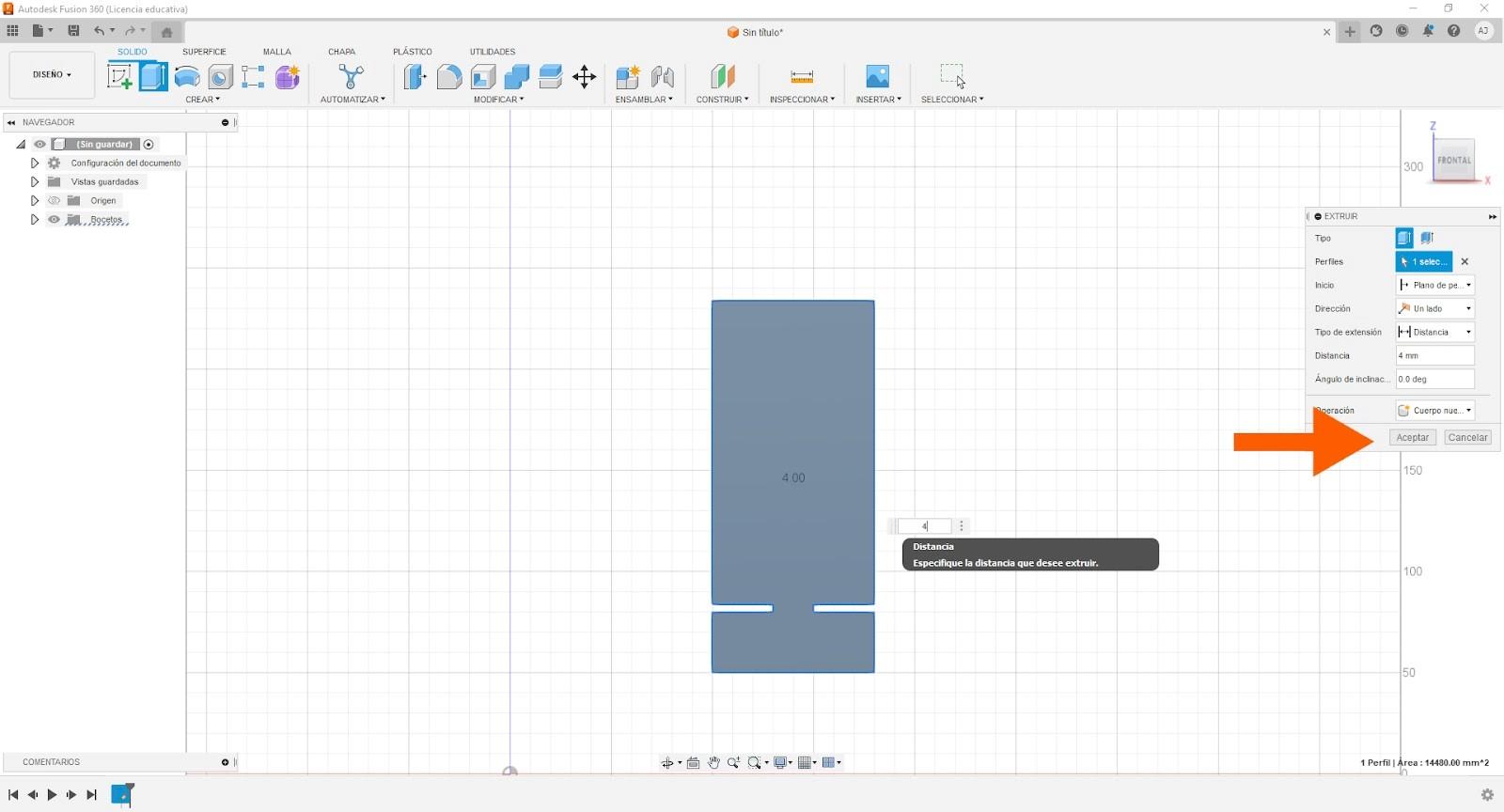Select the Press Pull tool icon
The width and height of the screenshot is (1504, 812).
point(415,77)
